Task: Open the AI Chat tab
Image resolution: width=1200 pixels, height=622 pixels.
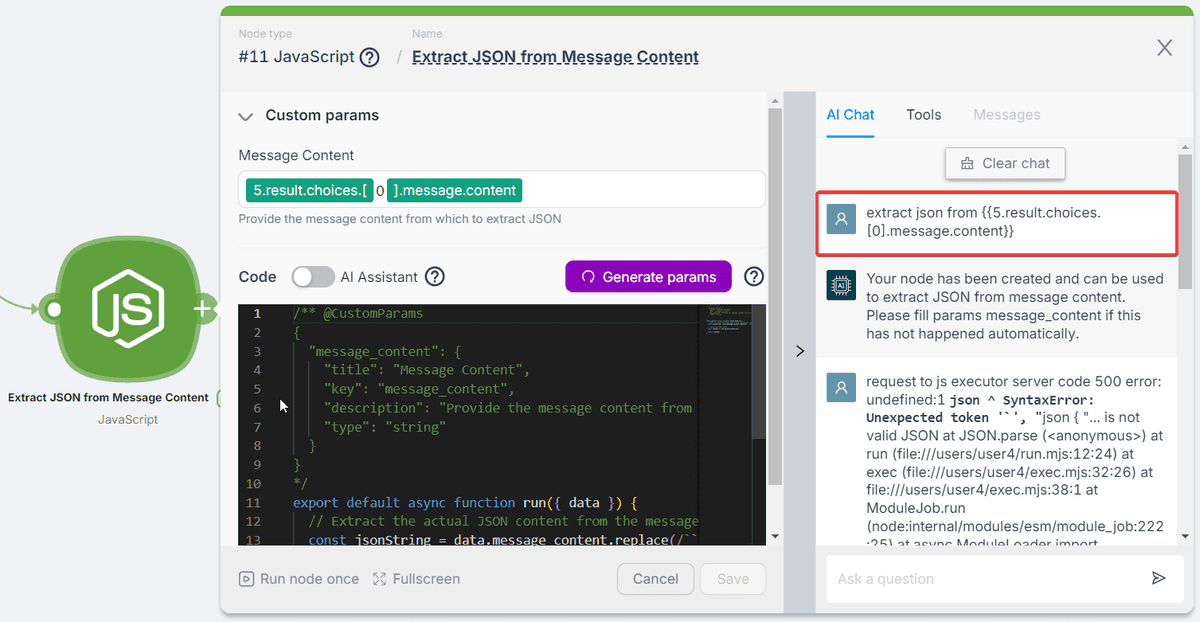Action: [x=850, y=115]
